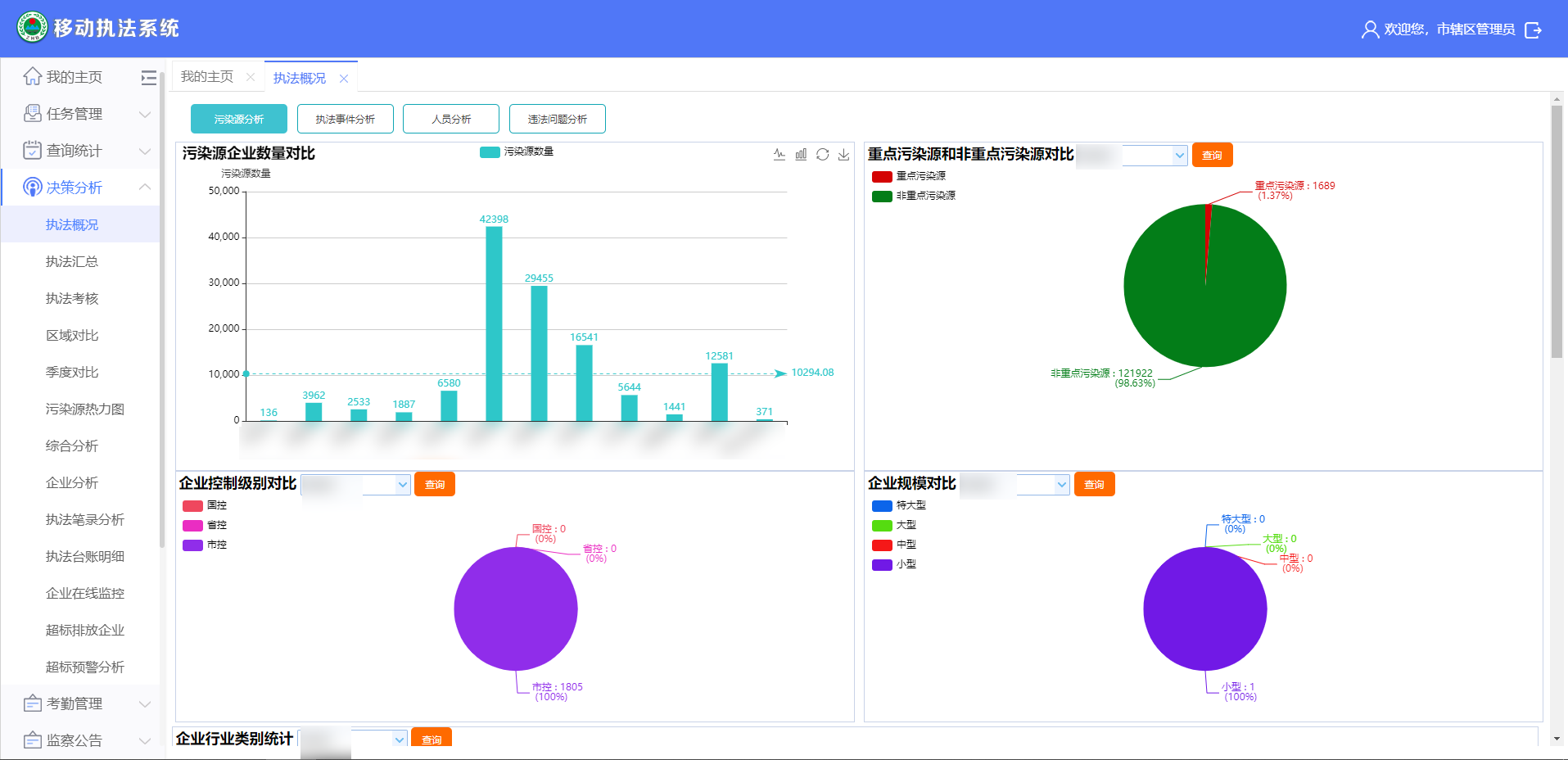
Task: Expand 任务管理 menu
Action: click(x=88, y=114)
